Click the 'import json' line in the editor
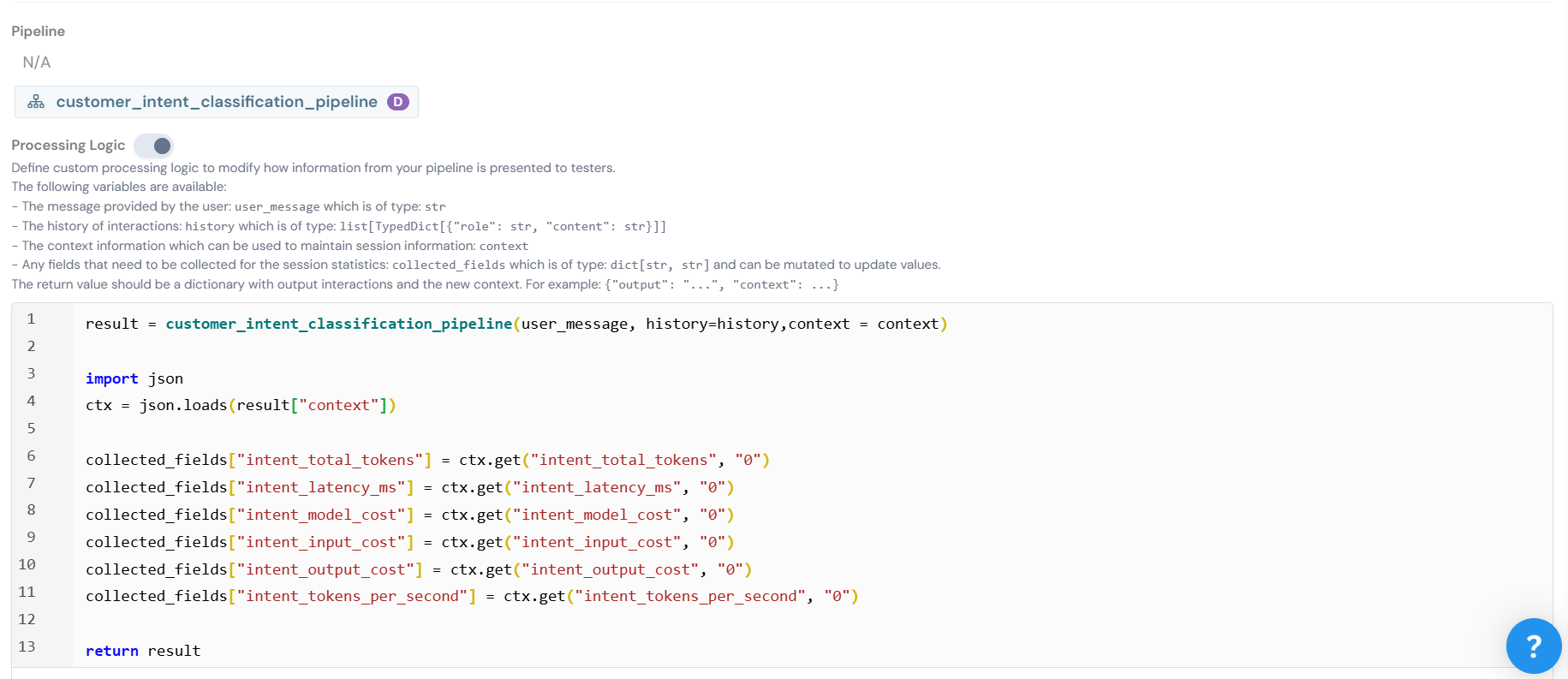The image size is (1568, 679). 134,378
